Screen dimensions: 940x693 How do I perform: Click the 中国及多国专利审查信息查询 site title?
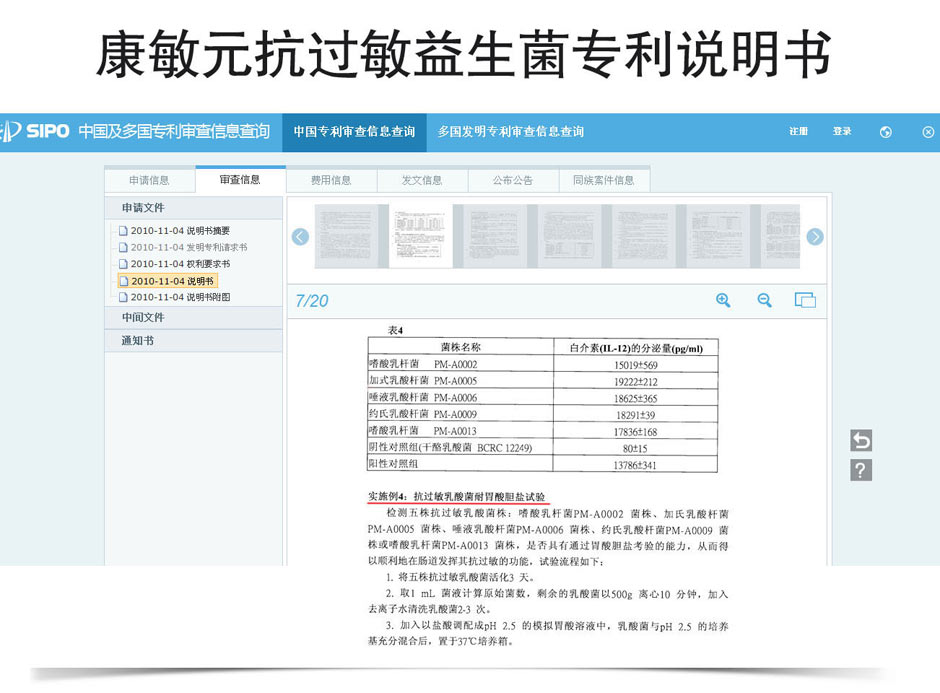(x=174, y=131)
